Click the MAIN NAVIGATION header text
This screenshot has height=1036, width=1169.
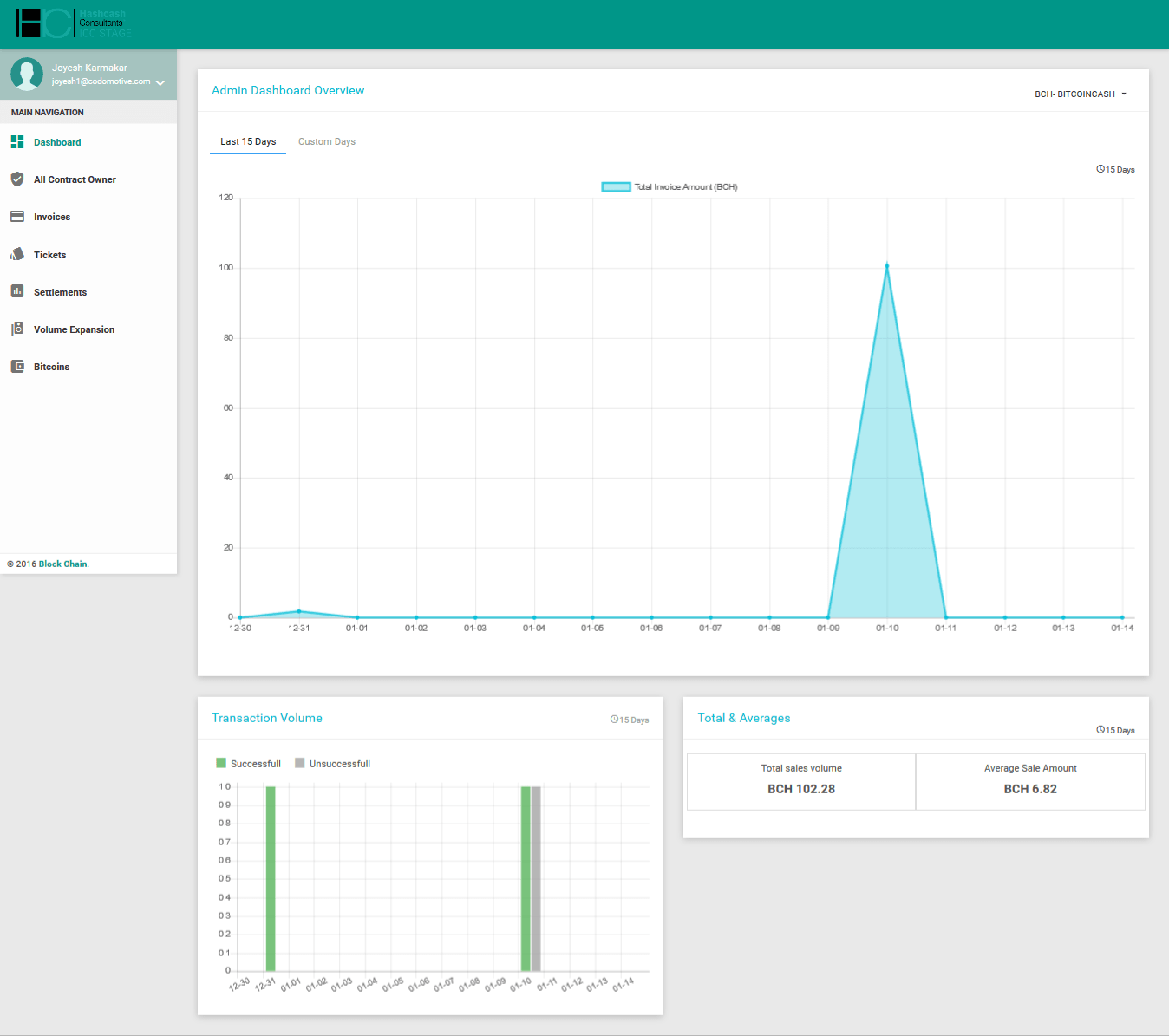pos(48,113)
